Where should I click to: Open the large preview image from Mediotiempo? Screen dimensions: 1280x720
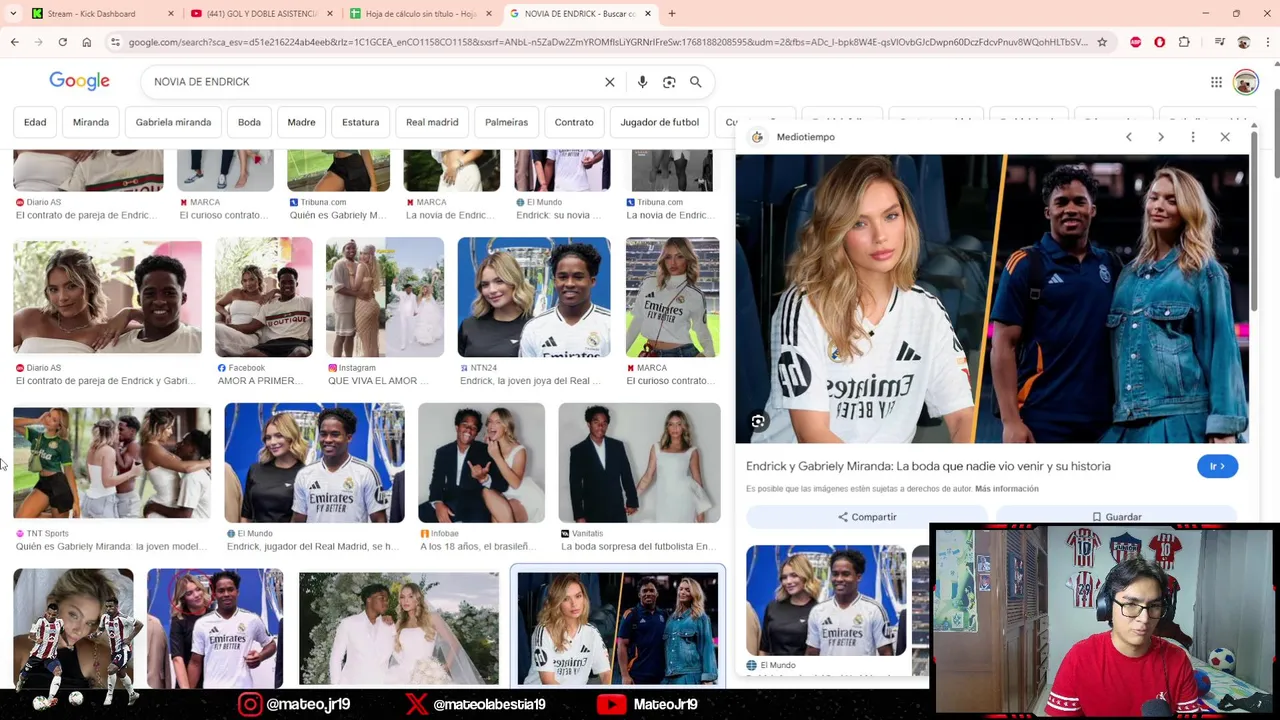[x=992, y=298]
